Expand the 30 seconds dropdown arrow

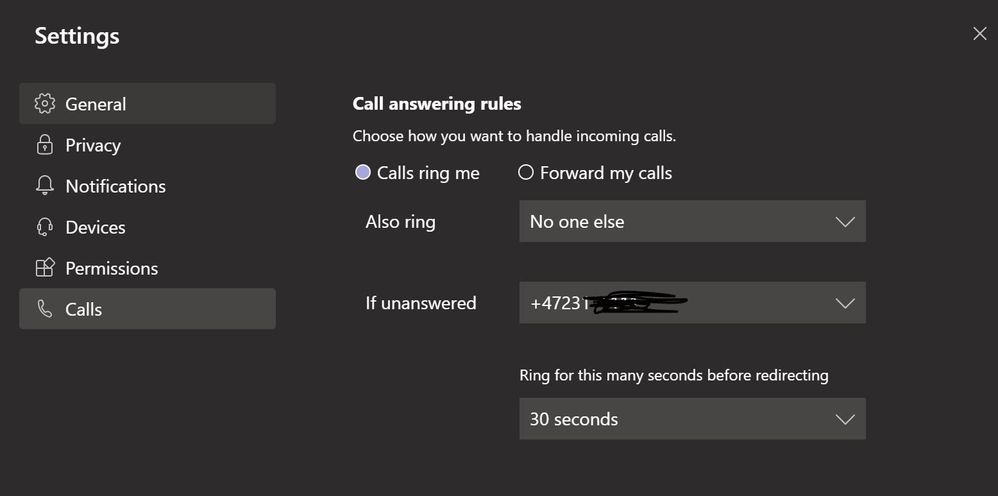click(x=844, y=419)
